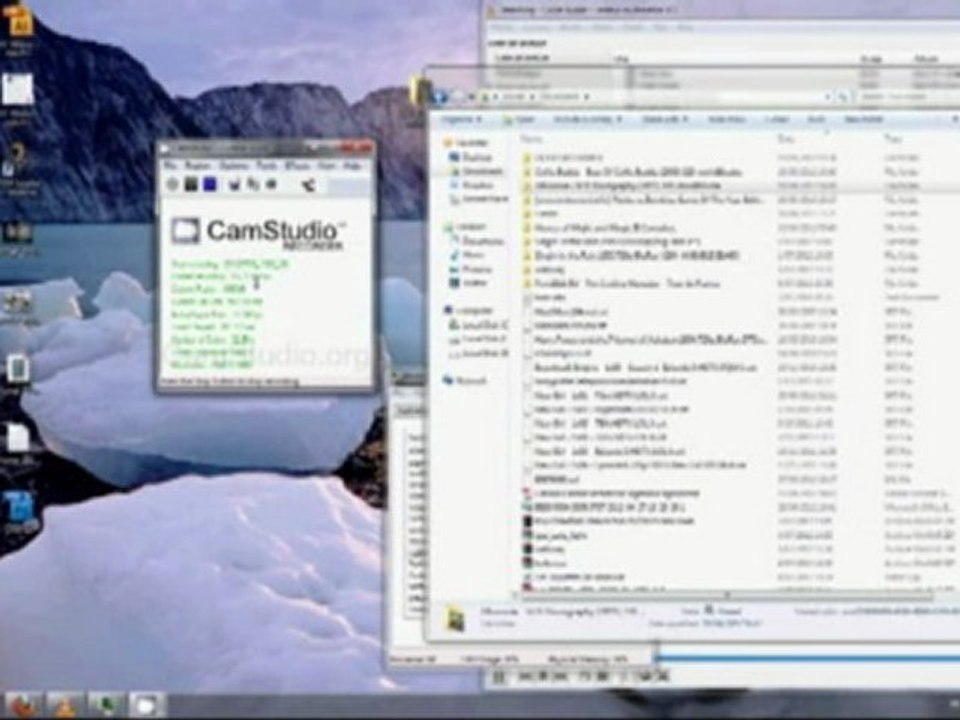Select Downloads under Favorites
The image size is (960, 720).
[x=477, y=171]
